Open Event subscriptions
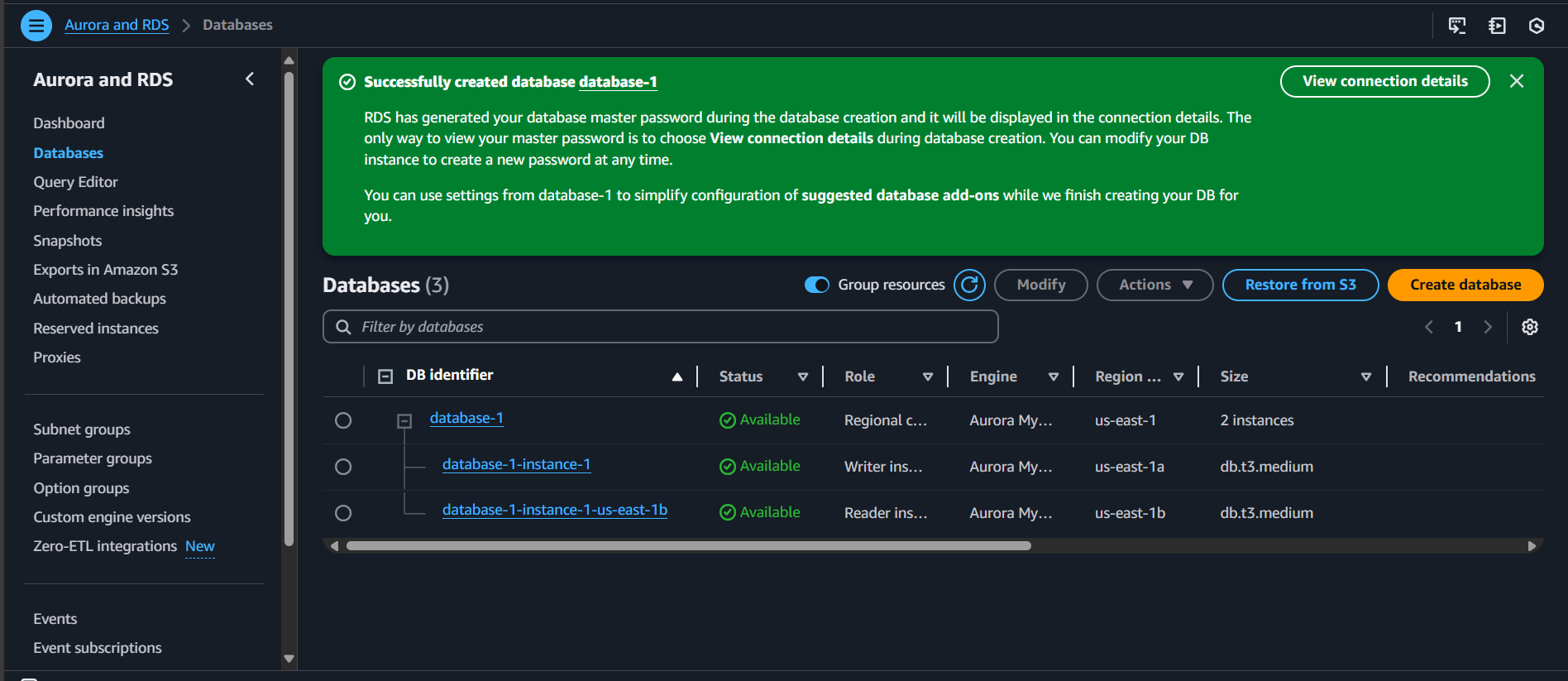Image resolution: width=1568 pixels, height=681 pixels. (x=97, y=648)
